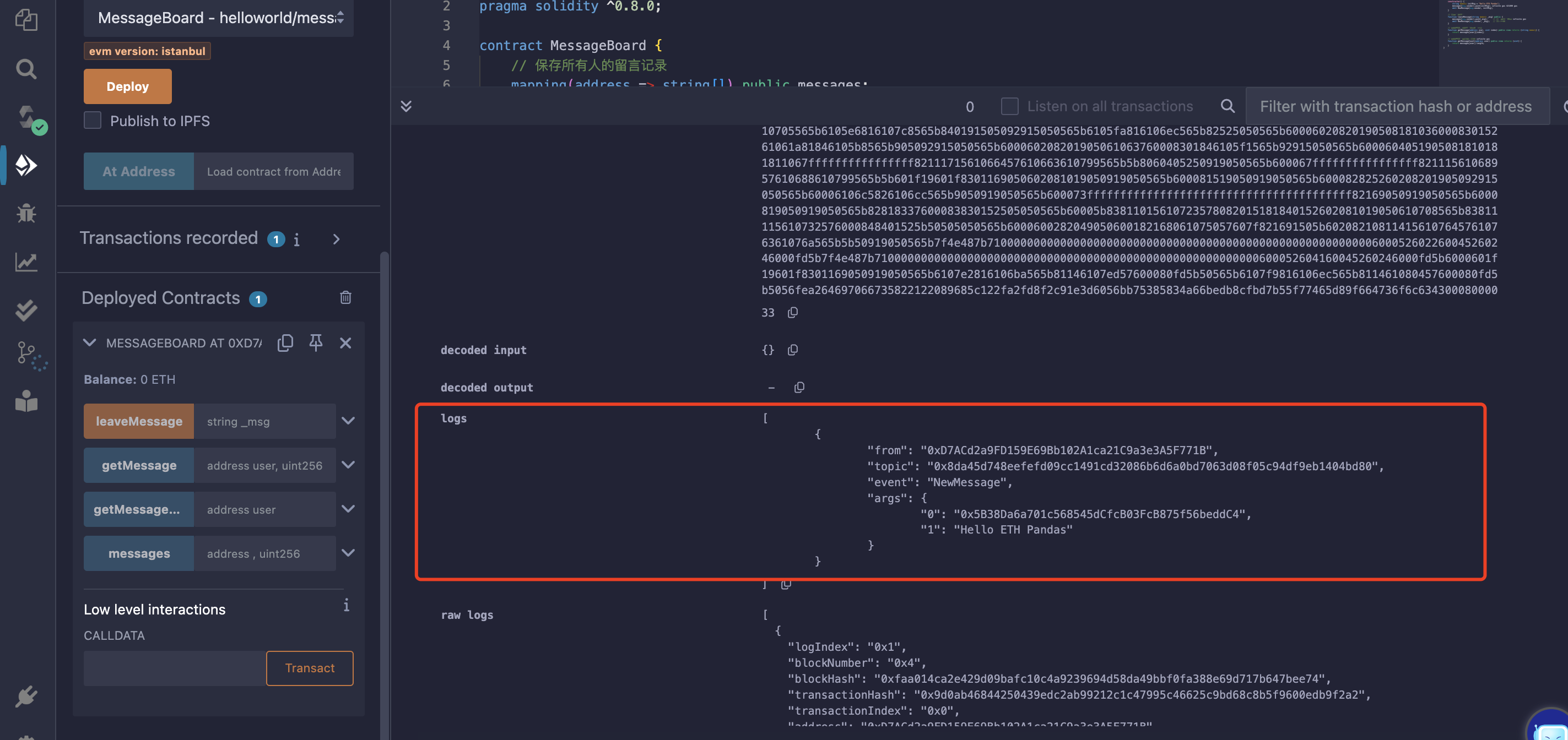Enable Publish to IPFS checkbox
This screenshot has width=1568, height=740.
[x=93, y=121]
